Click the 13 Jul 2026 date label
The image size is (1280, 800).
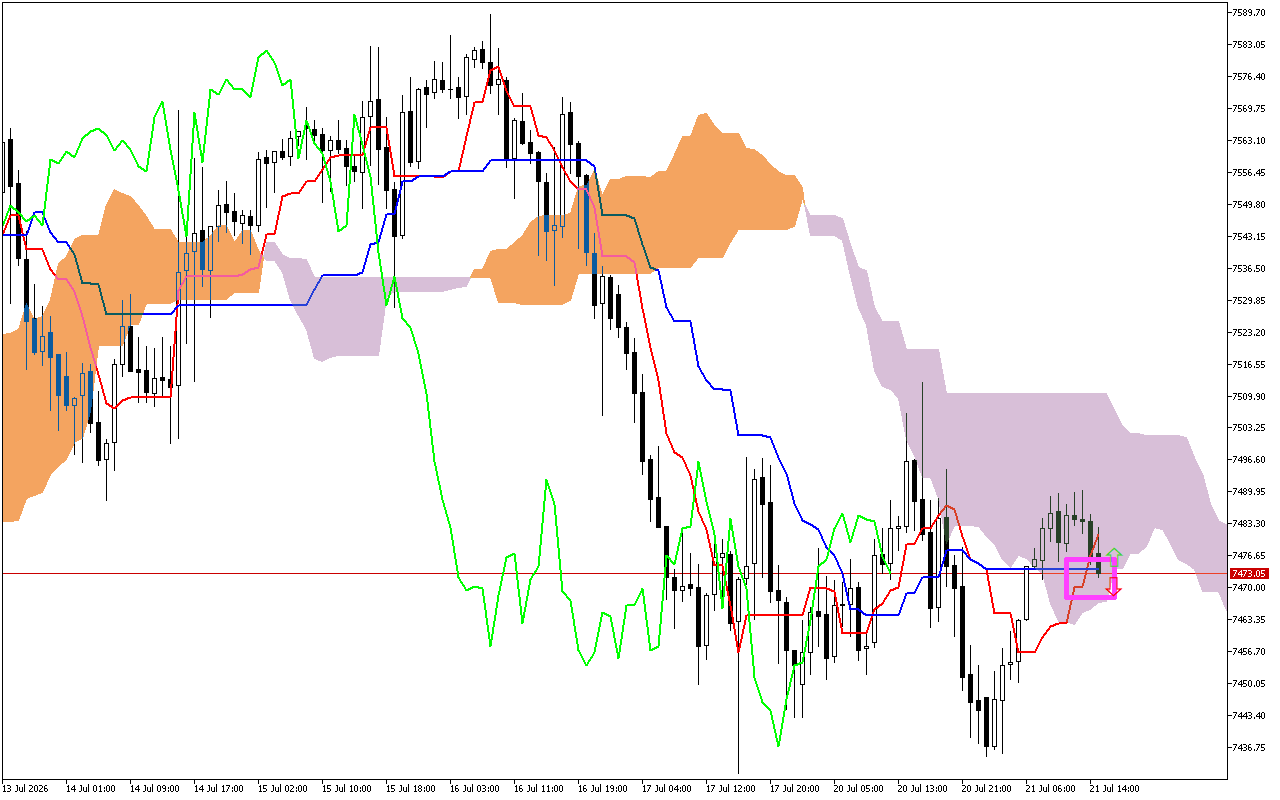coord(26,789)
